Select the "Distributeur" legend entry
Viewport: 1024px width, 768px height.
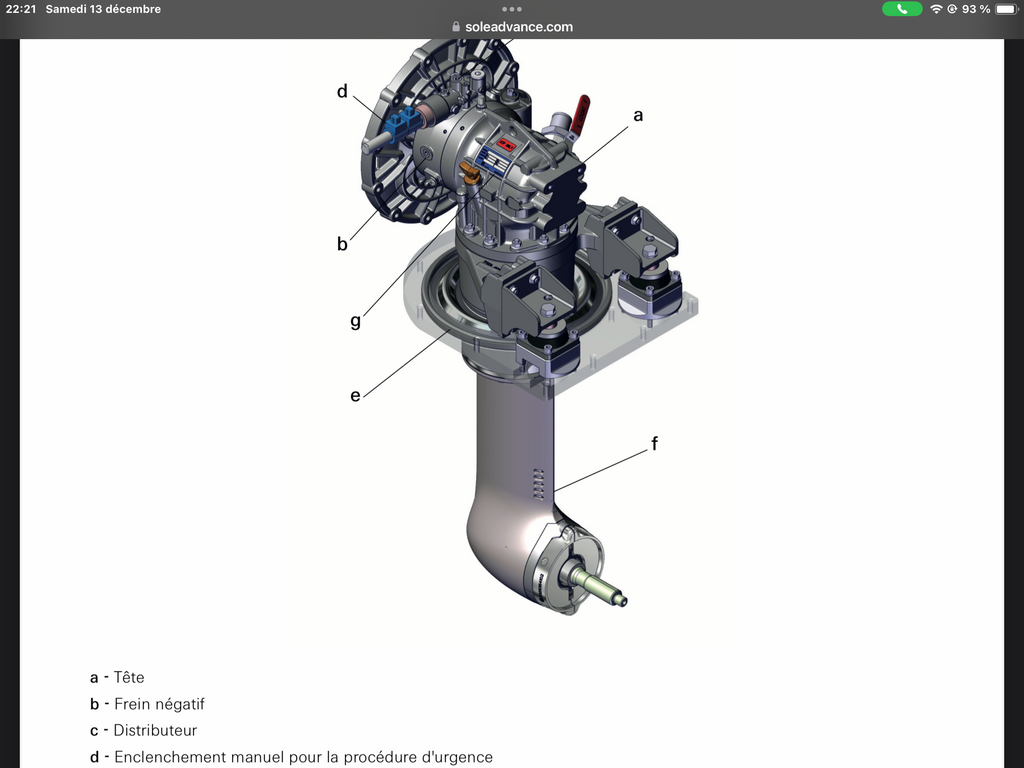155,731
